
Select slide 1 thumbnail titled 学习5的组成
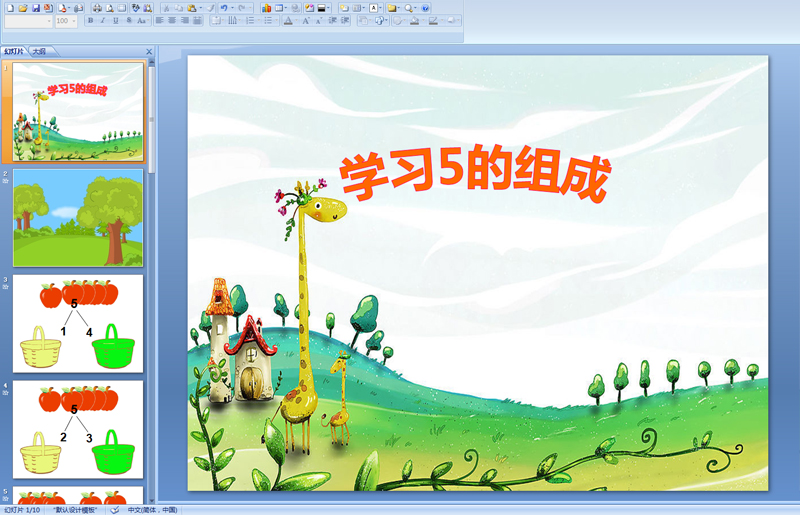coord(78,112)
